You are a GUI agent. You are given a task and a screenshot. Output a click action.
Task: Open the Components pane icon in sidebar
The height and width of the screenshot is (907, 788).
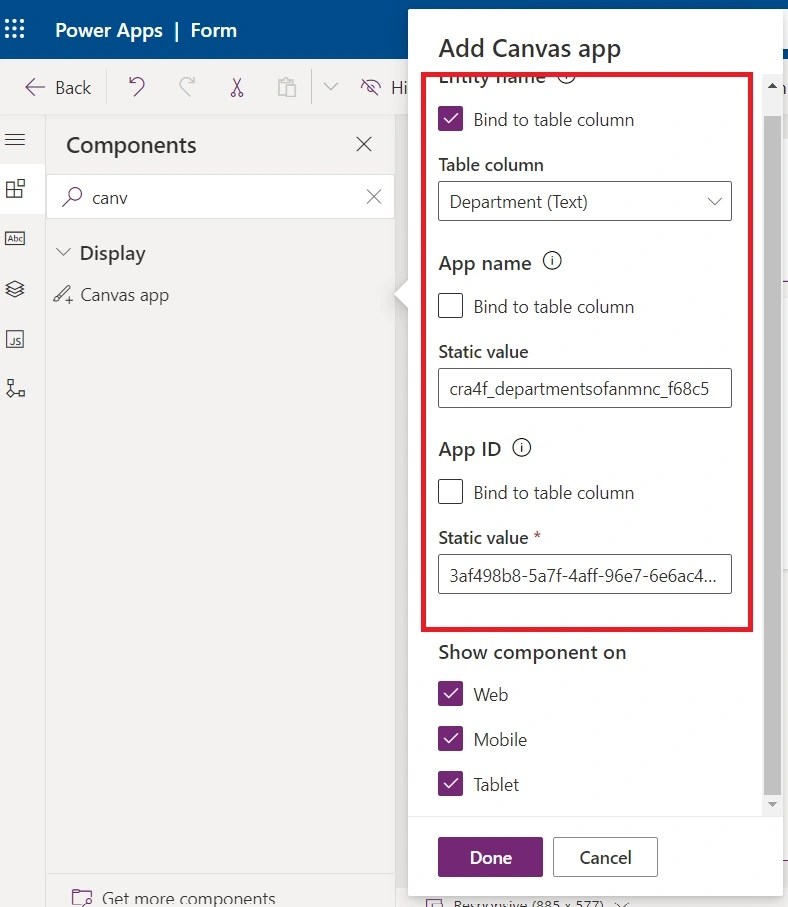click(15, 189)
